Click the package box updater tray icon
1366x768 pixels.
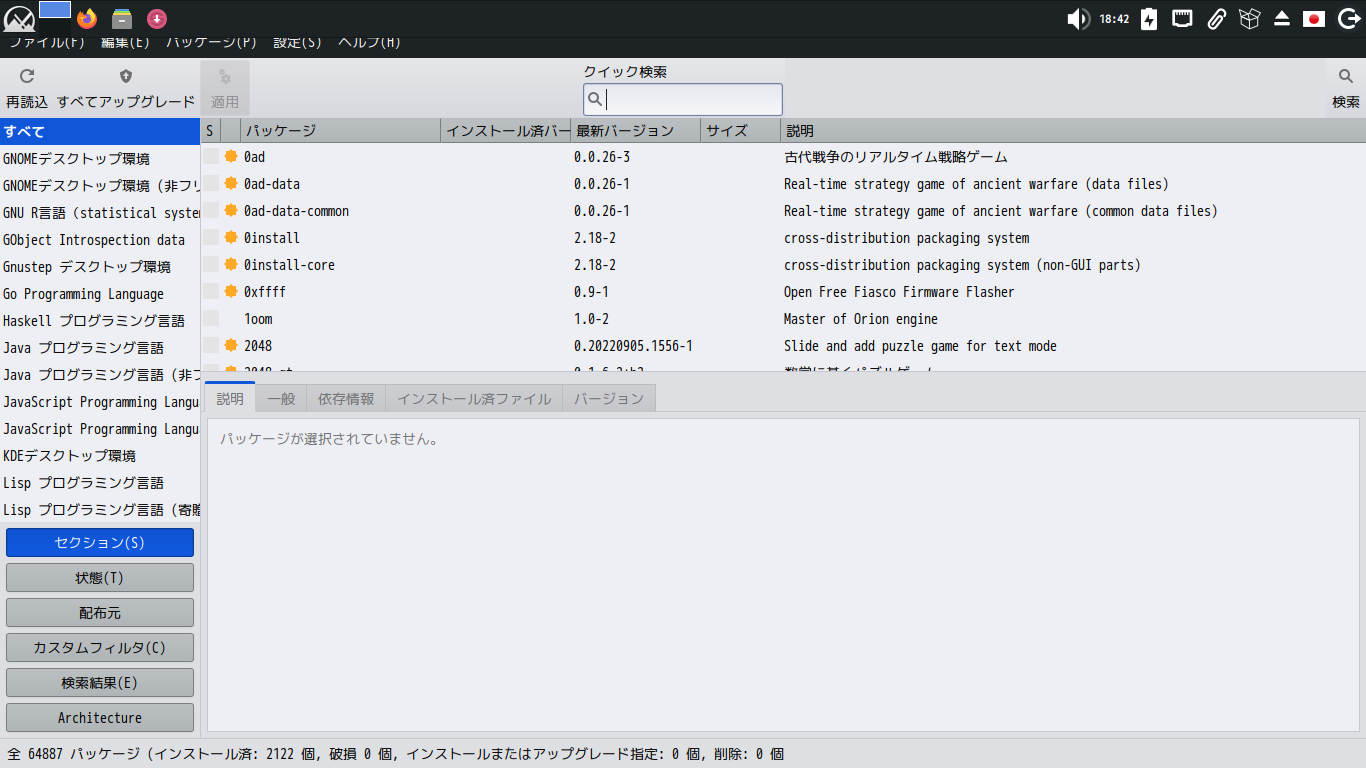coord(1249,19)
